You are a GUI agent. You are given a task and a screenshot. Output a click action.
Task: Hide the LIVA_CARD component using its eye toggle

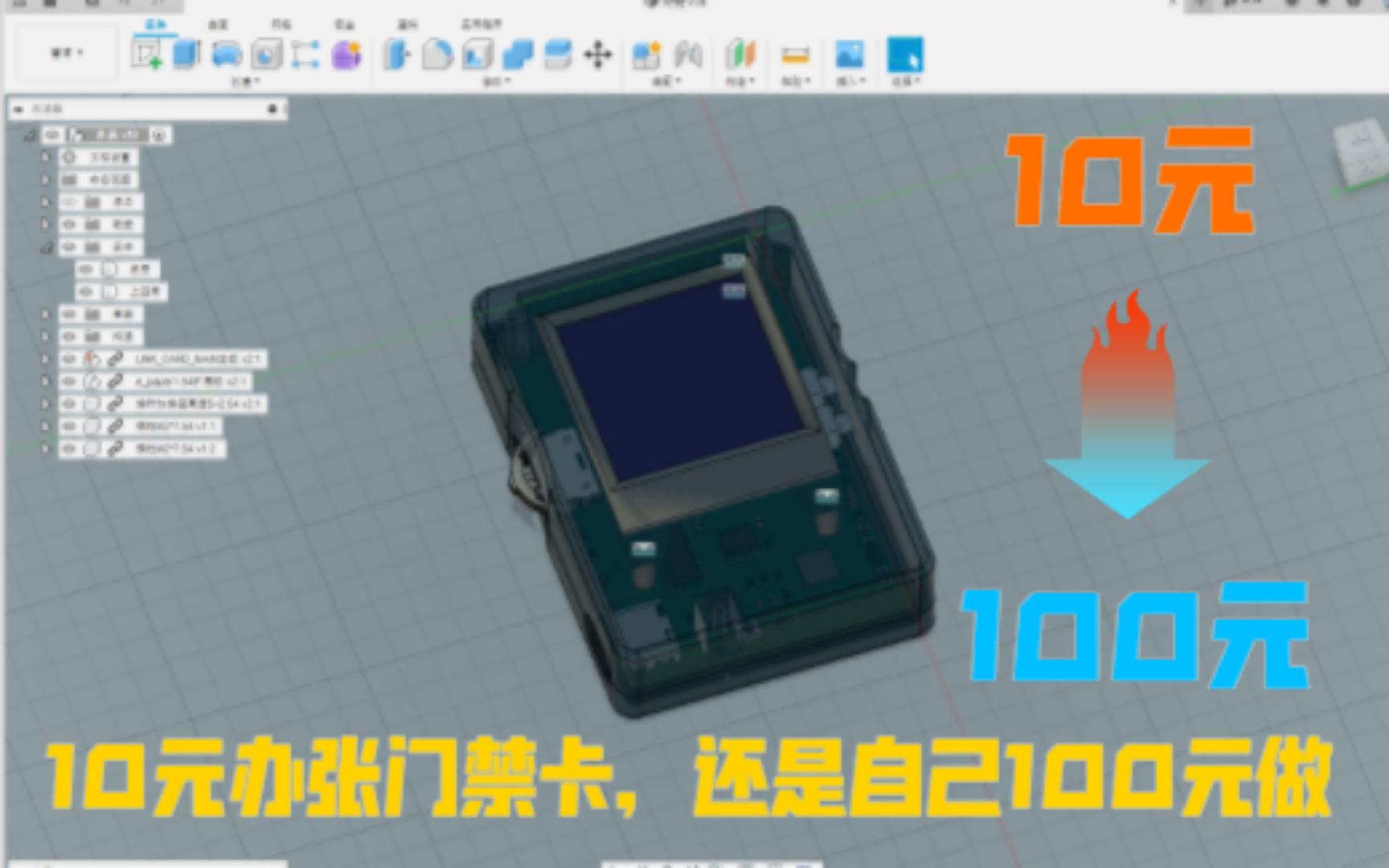point(70,358)
